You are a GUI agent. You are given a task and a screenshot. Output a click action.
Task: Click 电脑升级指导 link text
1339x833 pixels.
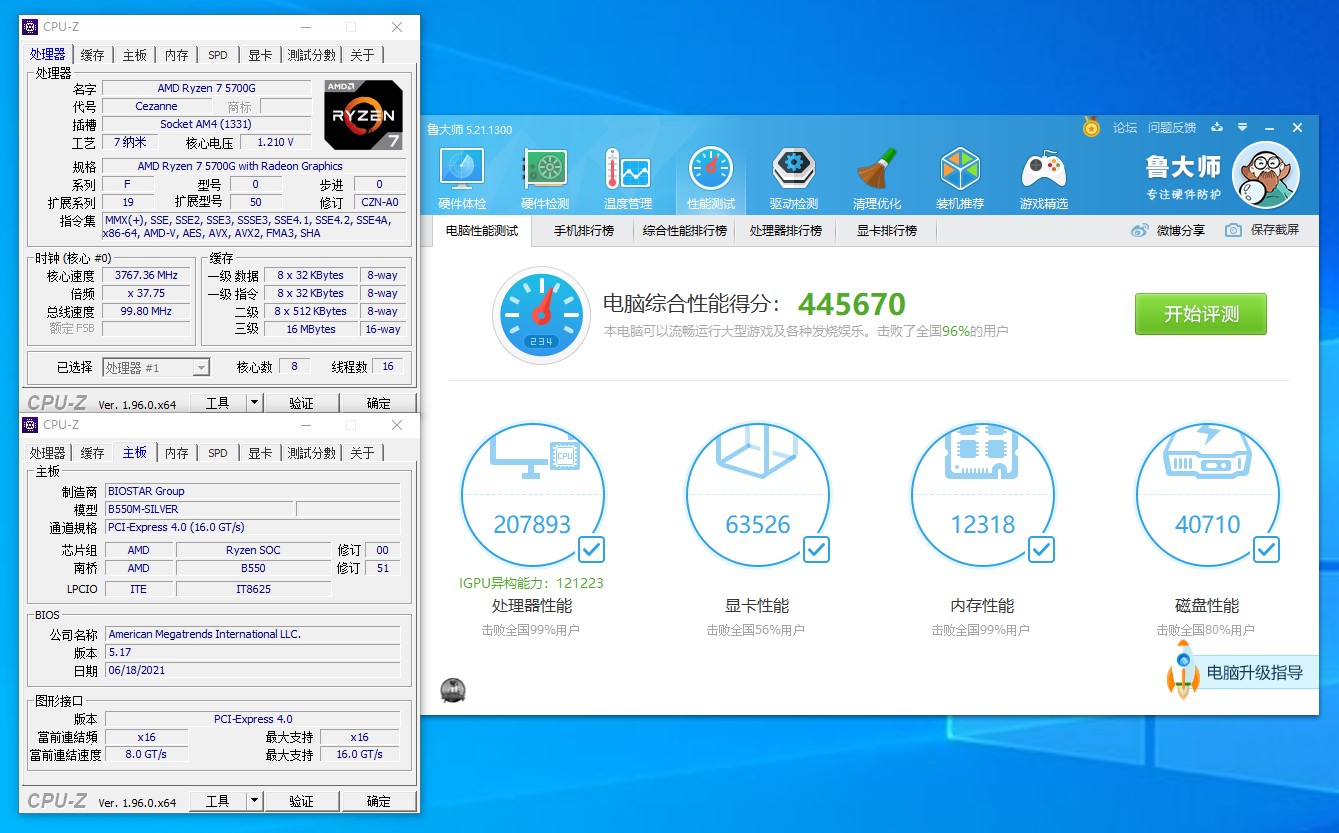(1255, 673)
